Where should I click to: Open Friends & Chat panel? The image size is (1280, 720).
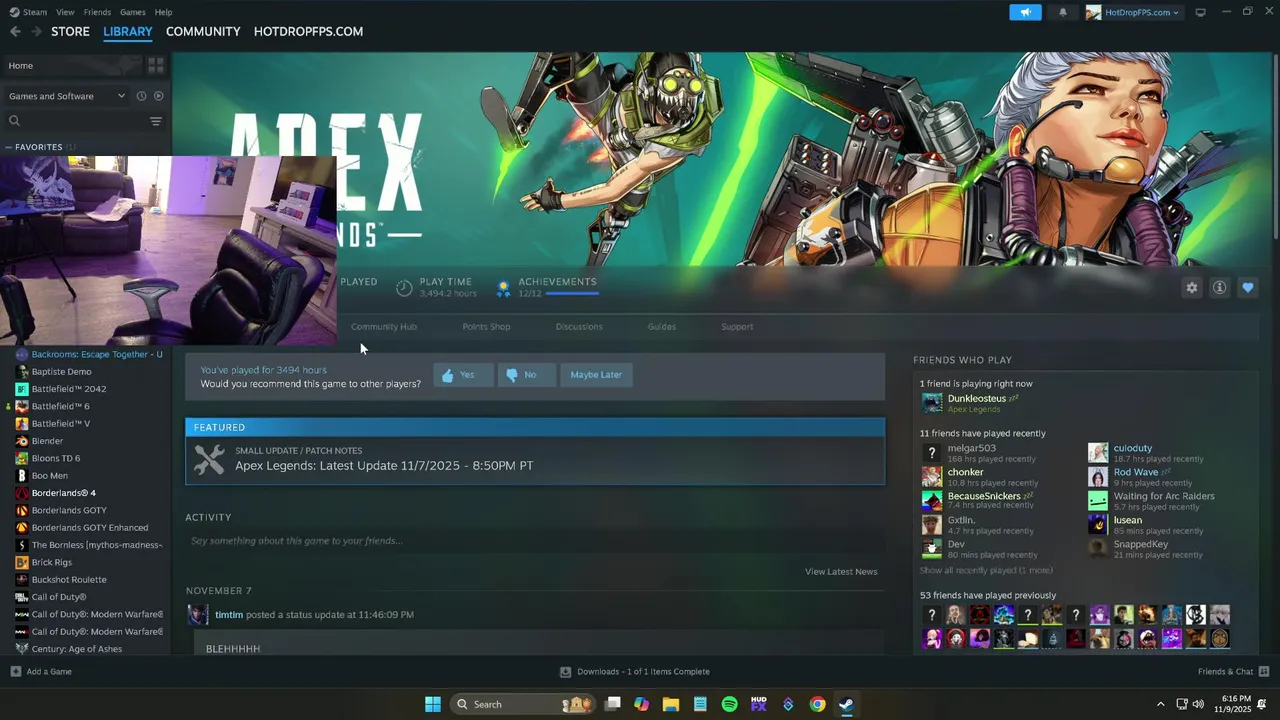1233,672
